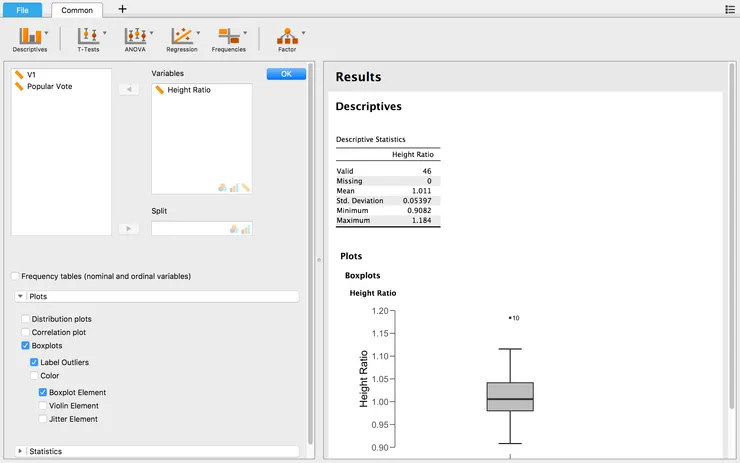Click the scale icon next to Height Ratio
Image resolution: width=740 pixels, height=463 pixels.
pyautogui.click(x=160, y=90)
